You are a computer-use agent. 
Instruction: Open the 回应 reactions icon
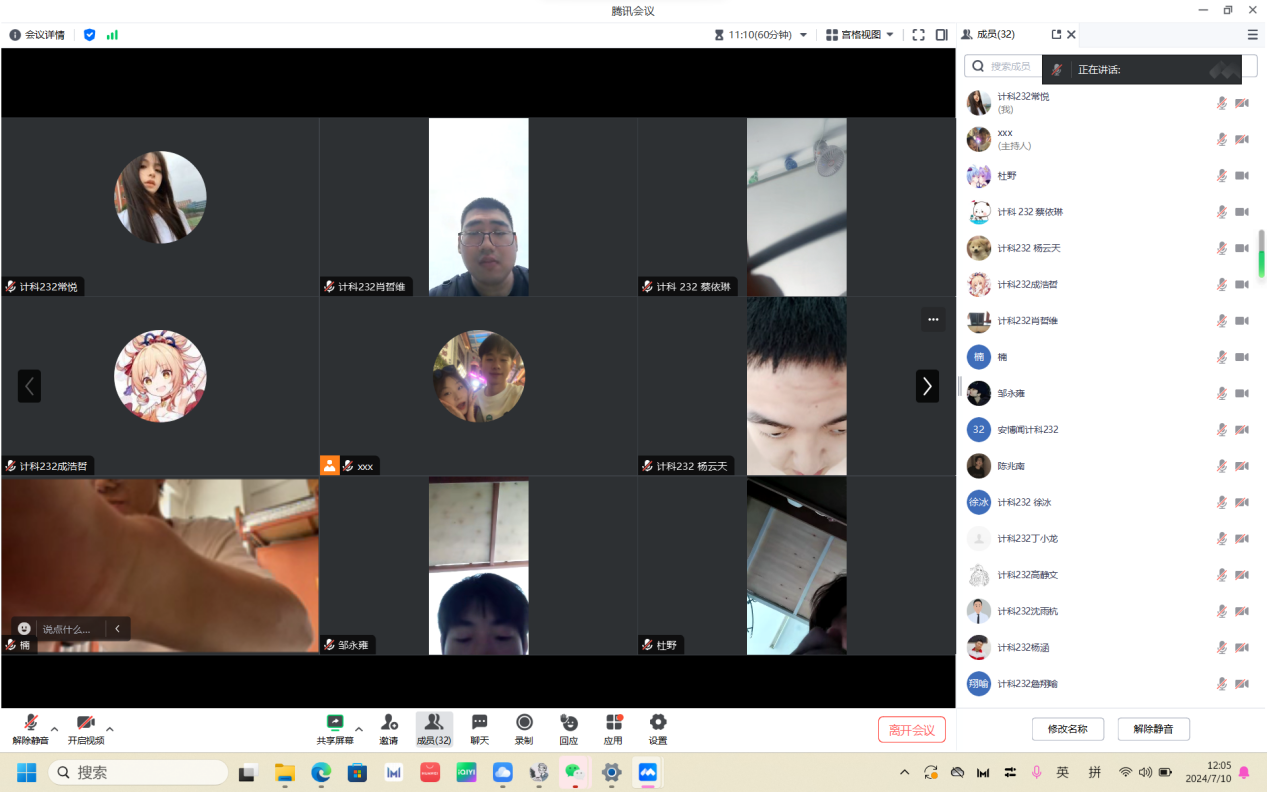point(568,728)
